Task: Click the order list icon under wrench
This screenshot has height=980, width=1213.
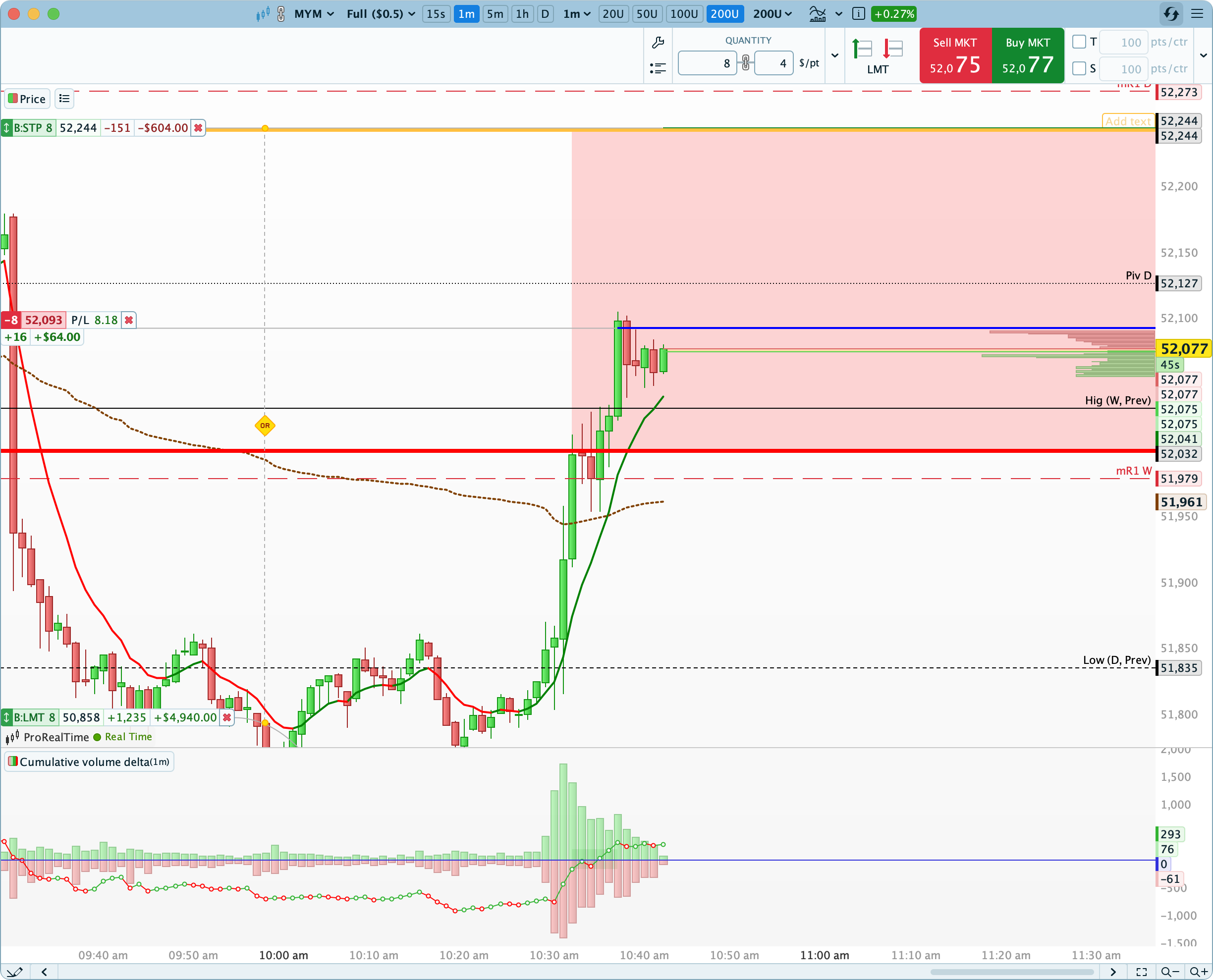Action: (658, 68)
